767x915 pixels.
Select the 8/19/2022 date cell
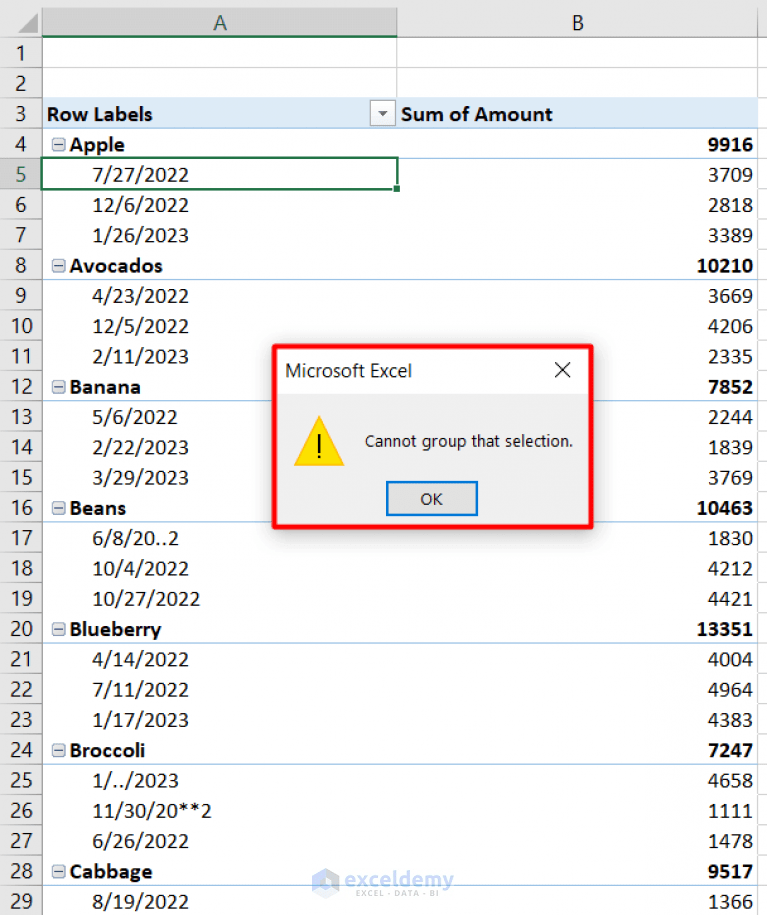click(219, 902)
